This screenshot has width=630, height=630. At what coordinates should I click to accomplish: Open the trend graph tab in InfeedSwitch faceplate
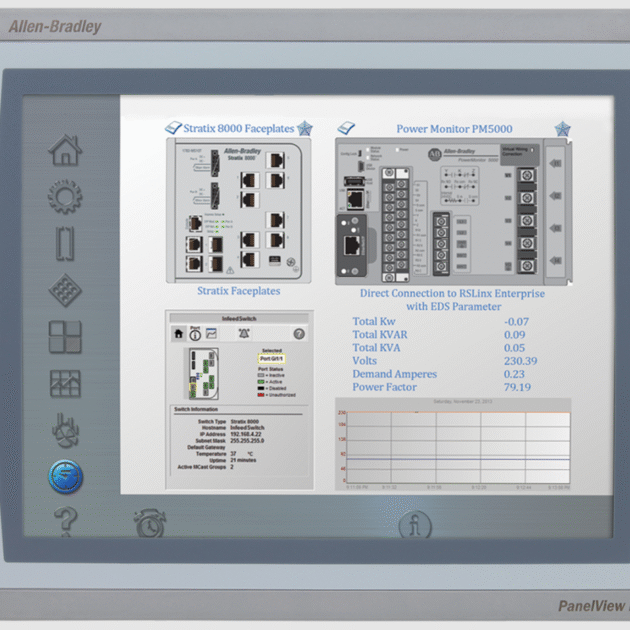[x=211, y=334]
